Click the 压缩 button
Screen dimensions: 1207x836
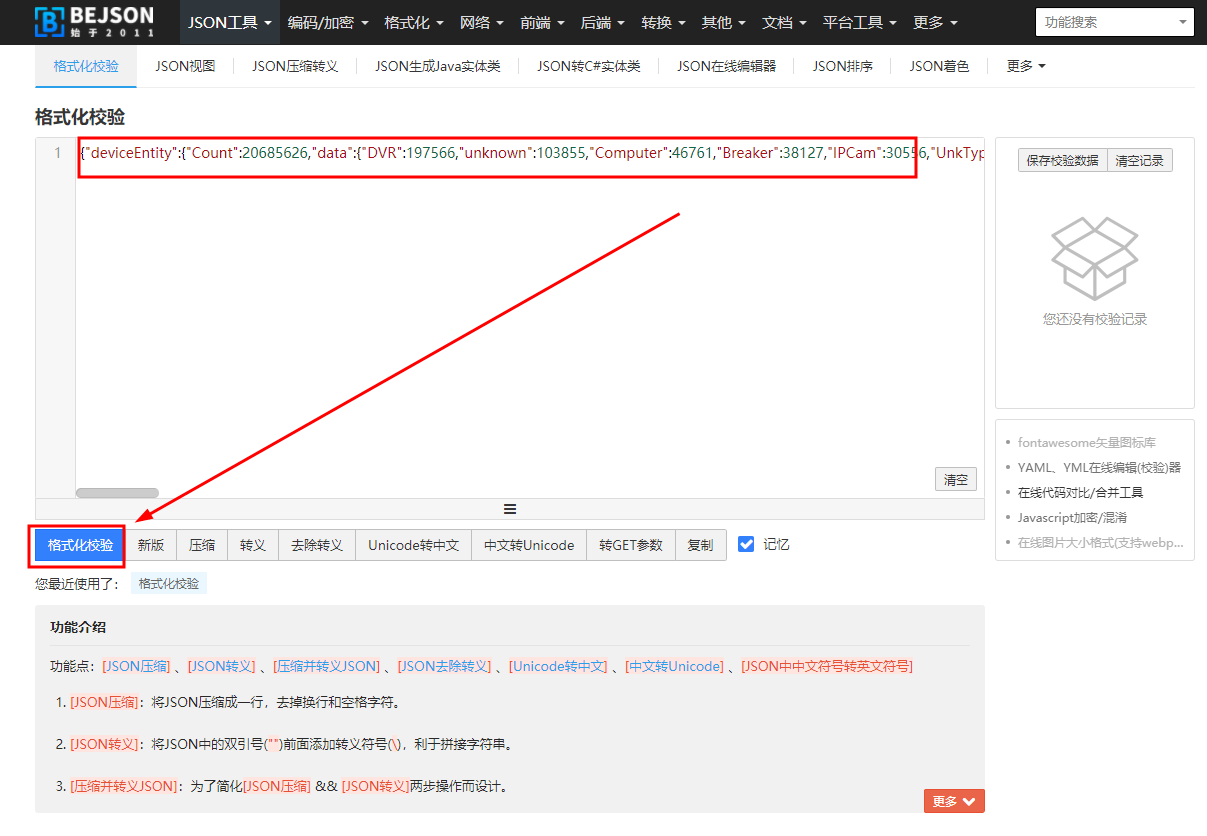point(202,545)
